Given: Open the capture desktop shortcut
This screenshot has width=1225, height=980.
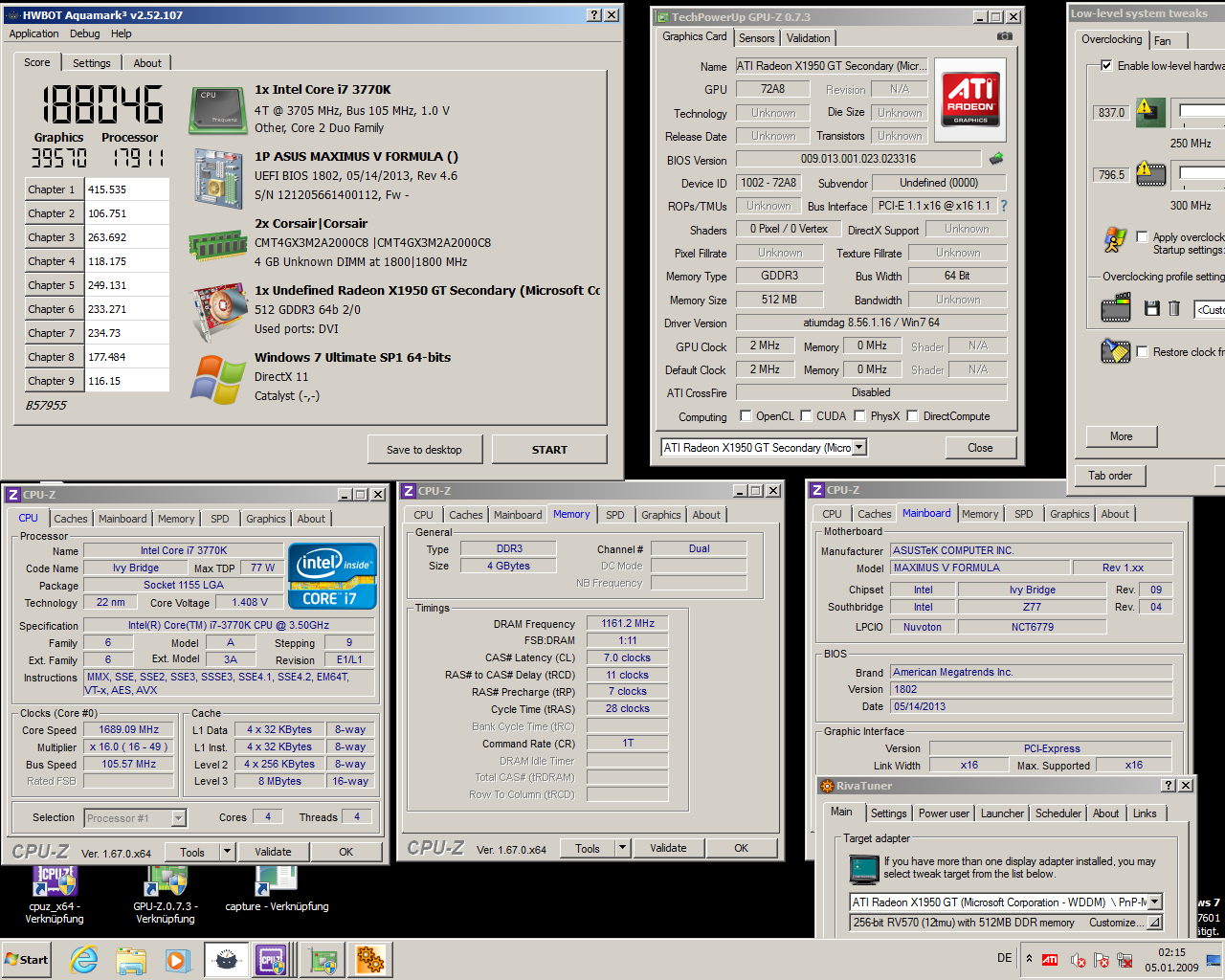Looking at the screenshot, I should tap(277, 888).
